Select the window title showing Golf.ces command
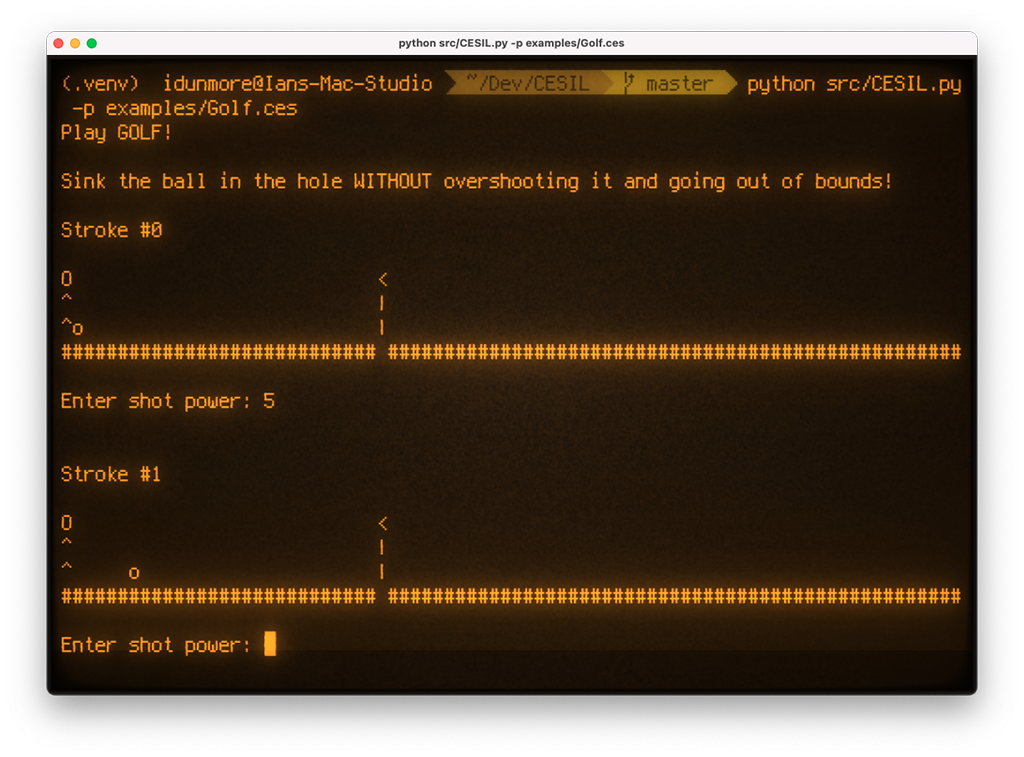This screenshot has height=757, width=1024. 512,42
